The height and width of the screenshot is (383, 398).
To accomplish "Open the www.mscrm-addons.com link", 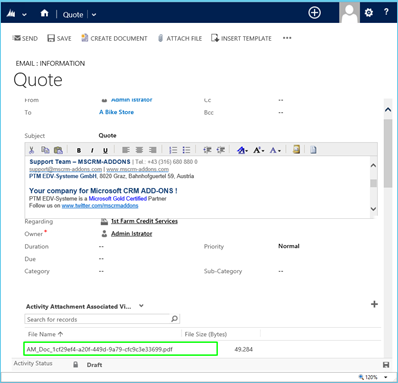I will [138, 169].
